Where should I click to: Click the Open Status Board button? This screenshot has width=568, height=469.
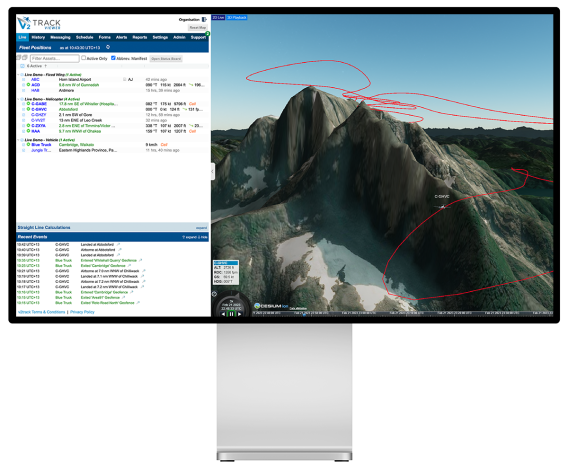click(x=166, y=58)
